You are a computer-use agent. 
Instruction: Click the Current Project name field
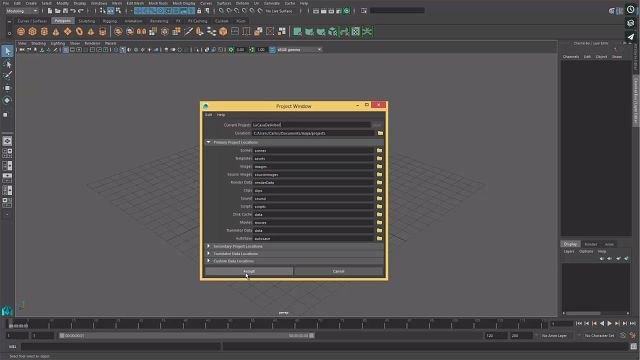[311, 125]
